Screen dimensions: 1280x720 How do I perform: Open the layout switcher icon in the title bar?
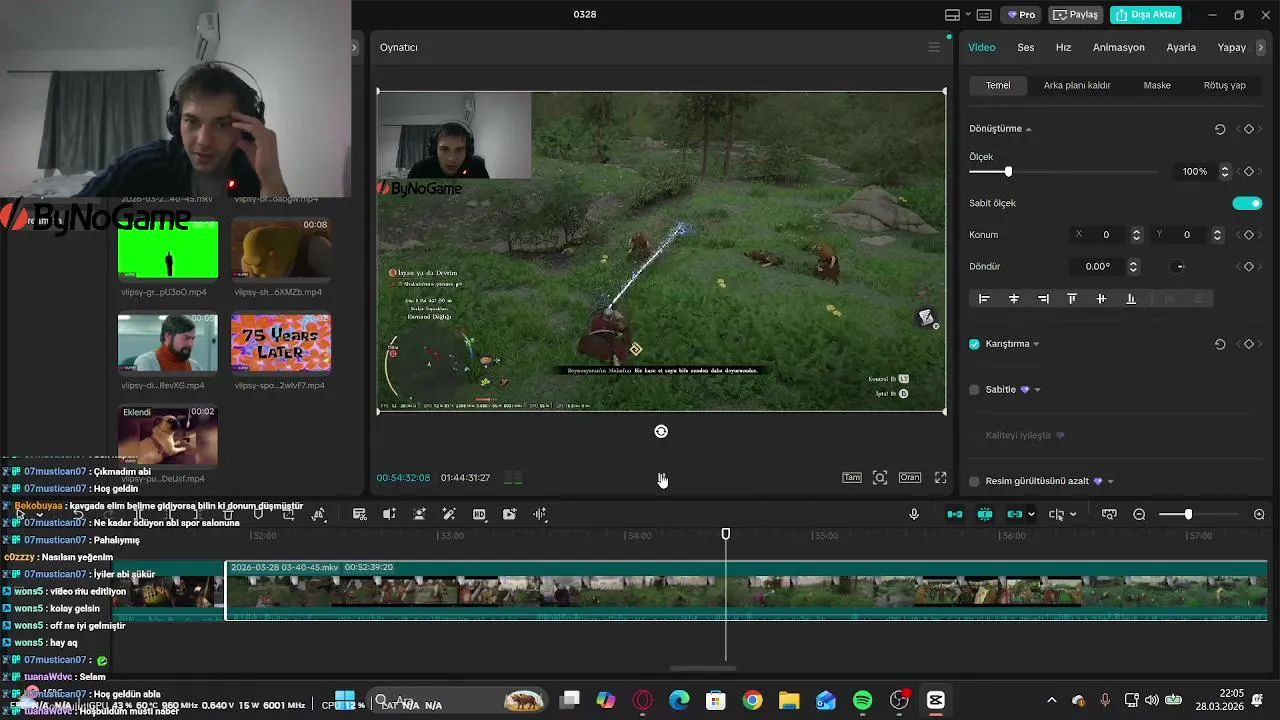click(x=952, y=15)
